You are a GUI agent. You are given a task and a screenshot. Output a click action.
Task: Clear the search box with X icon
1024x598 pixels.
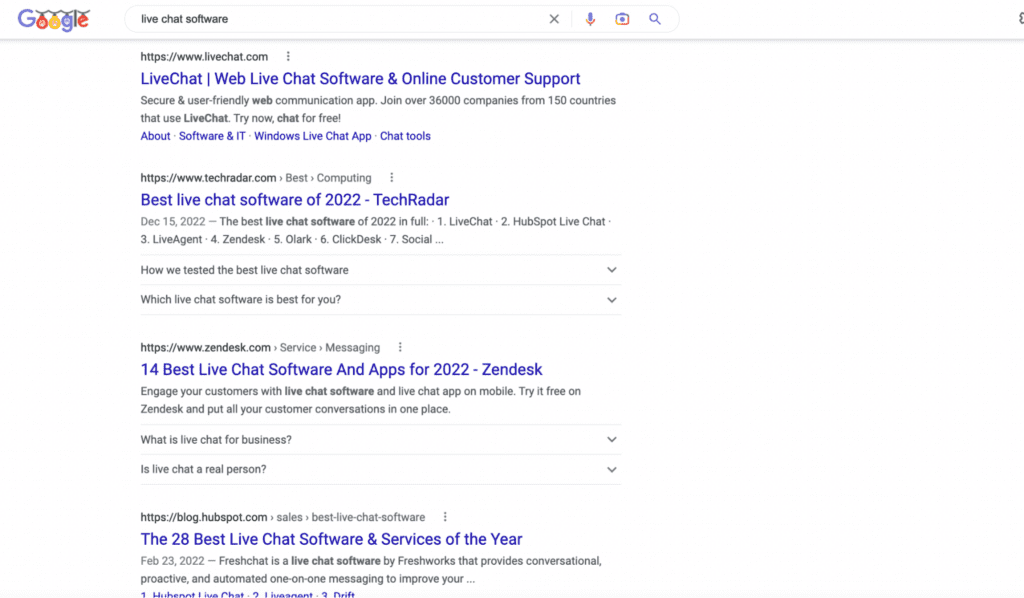(x=554, y=19)
